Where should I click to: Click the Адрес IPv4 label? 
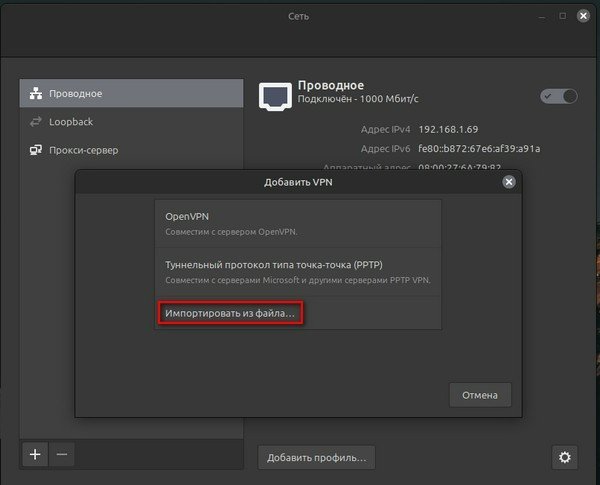pos(385,129)
